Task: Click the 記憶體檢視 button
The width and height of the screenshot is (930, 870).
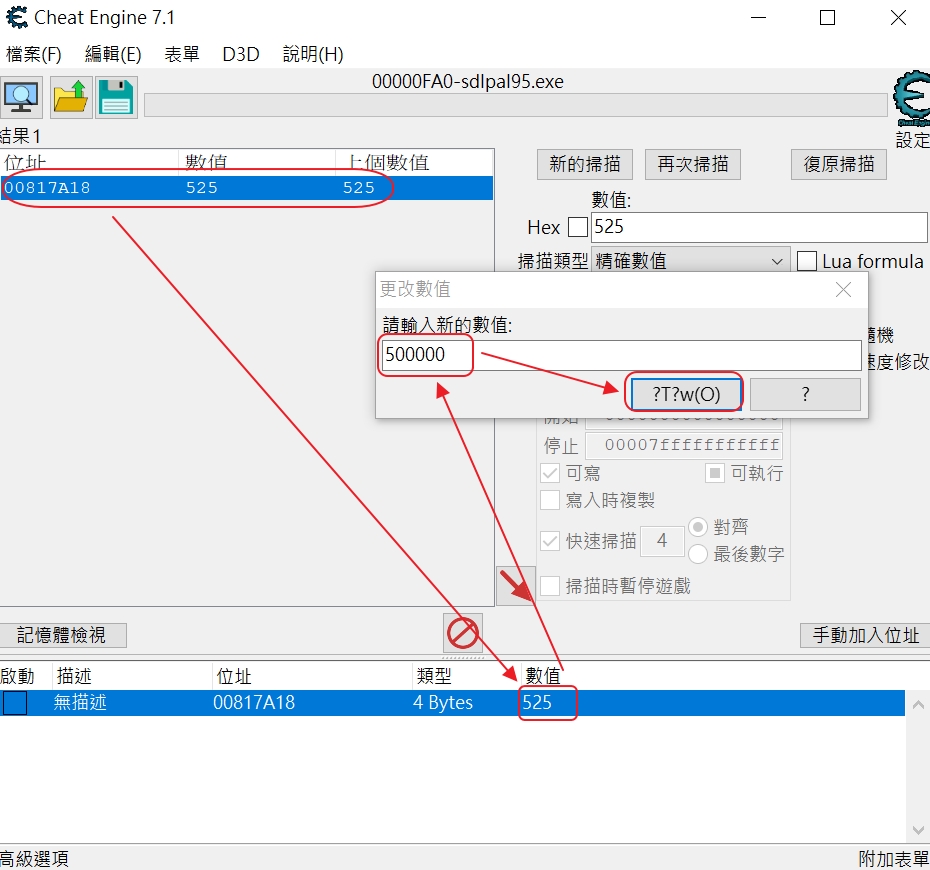Action: tap(62, 635)
